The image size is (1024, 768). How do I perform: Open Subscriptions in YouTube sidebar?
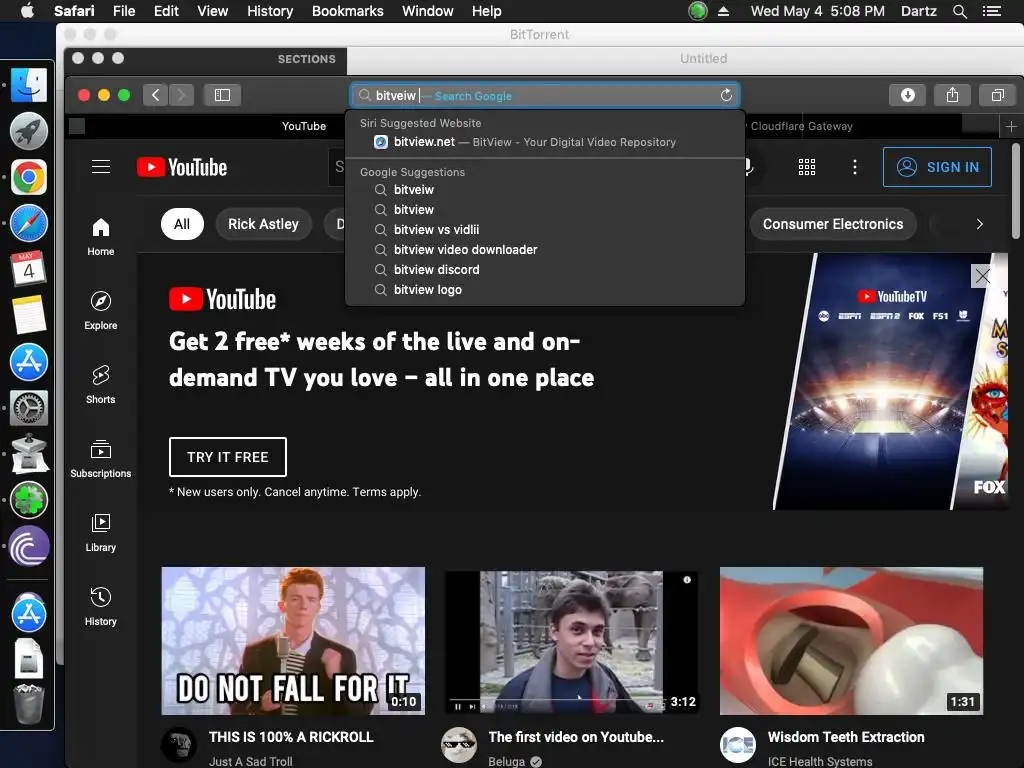pos(101,458)
